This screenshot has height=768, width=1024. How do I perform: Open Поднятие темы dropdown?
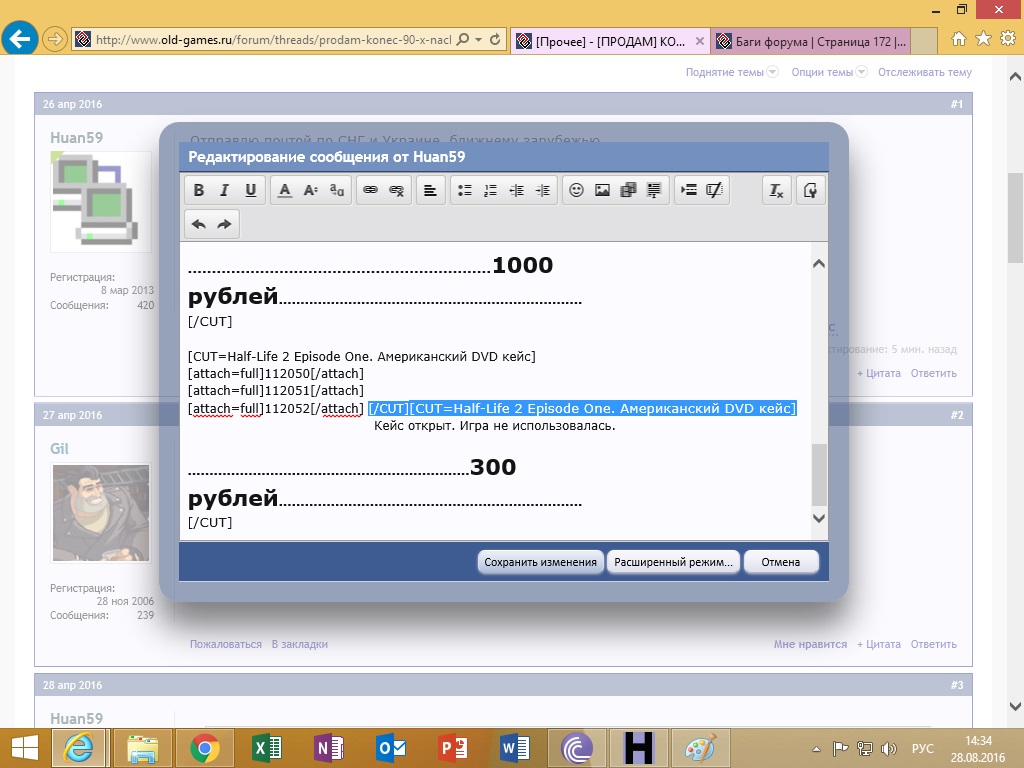[732, 72]
